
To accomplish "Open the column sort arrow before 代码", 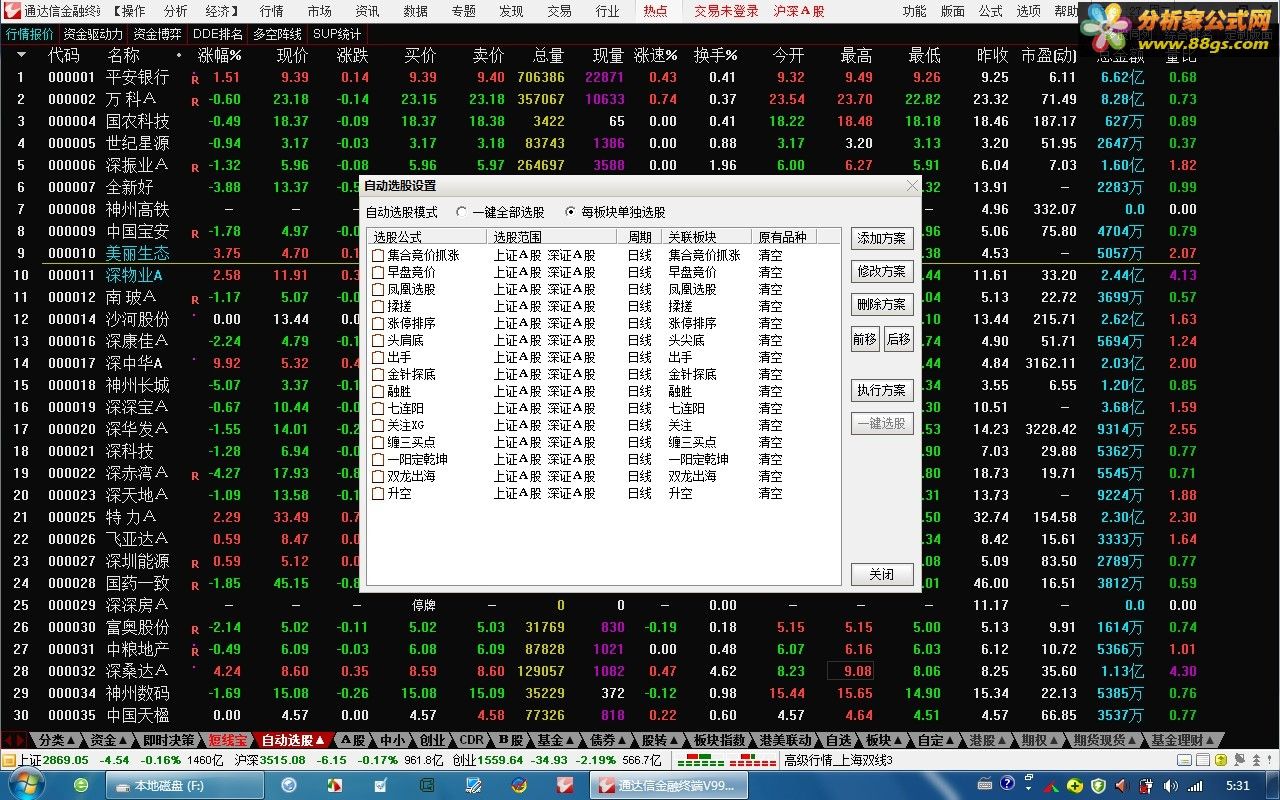I will coord(22,56).
